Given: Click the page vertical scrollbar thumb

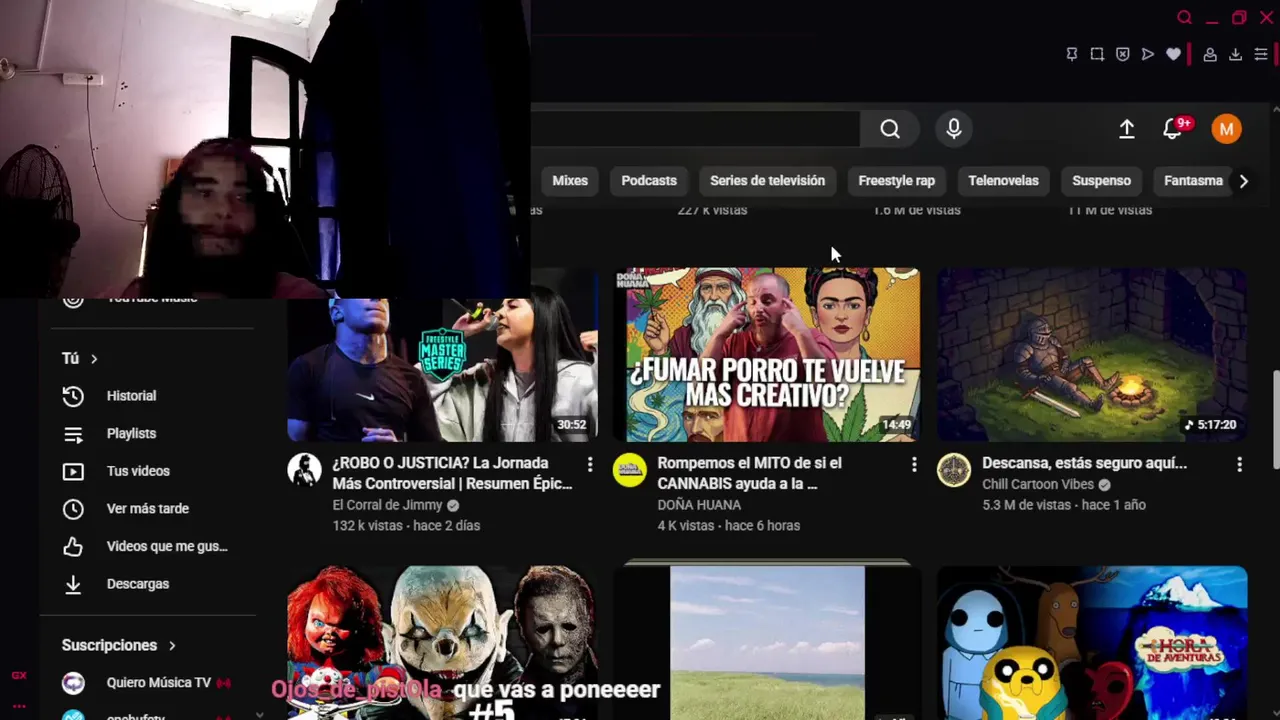Looking at the screenshot, I should [1275, 419].
